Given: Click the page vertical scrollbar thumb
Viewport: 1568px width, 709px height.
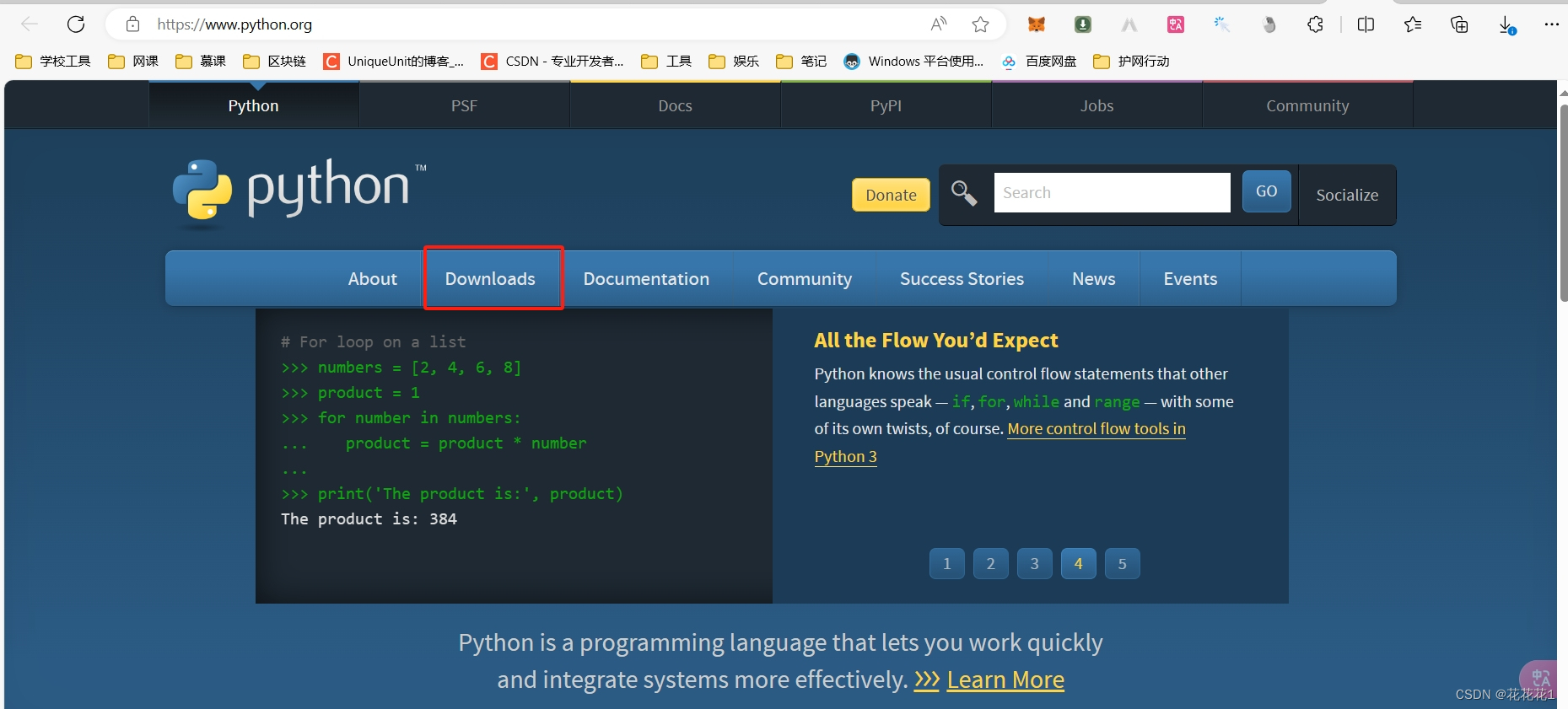Looking at the screenshot, I should click(1563, 202).
